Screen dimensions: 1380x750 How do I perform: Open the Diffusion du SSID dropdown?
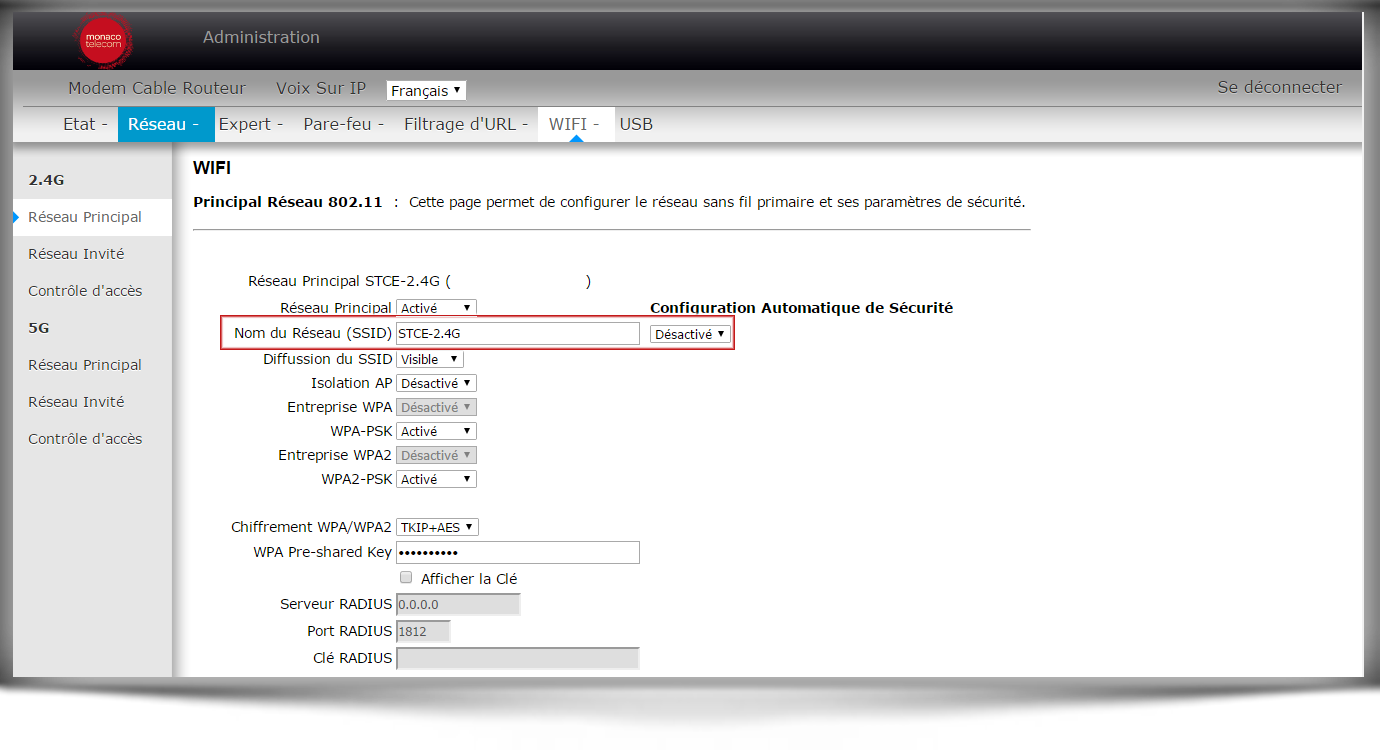(430, 359)
